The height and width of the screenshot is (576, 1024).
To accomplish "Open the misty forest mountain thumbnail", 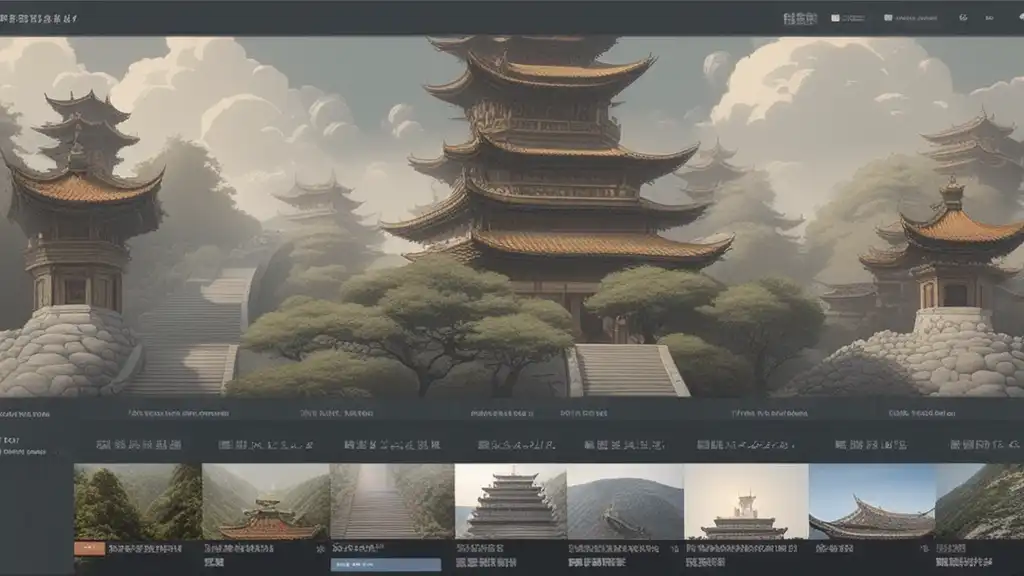I will point(137,501).
